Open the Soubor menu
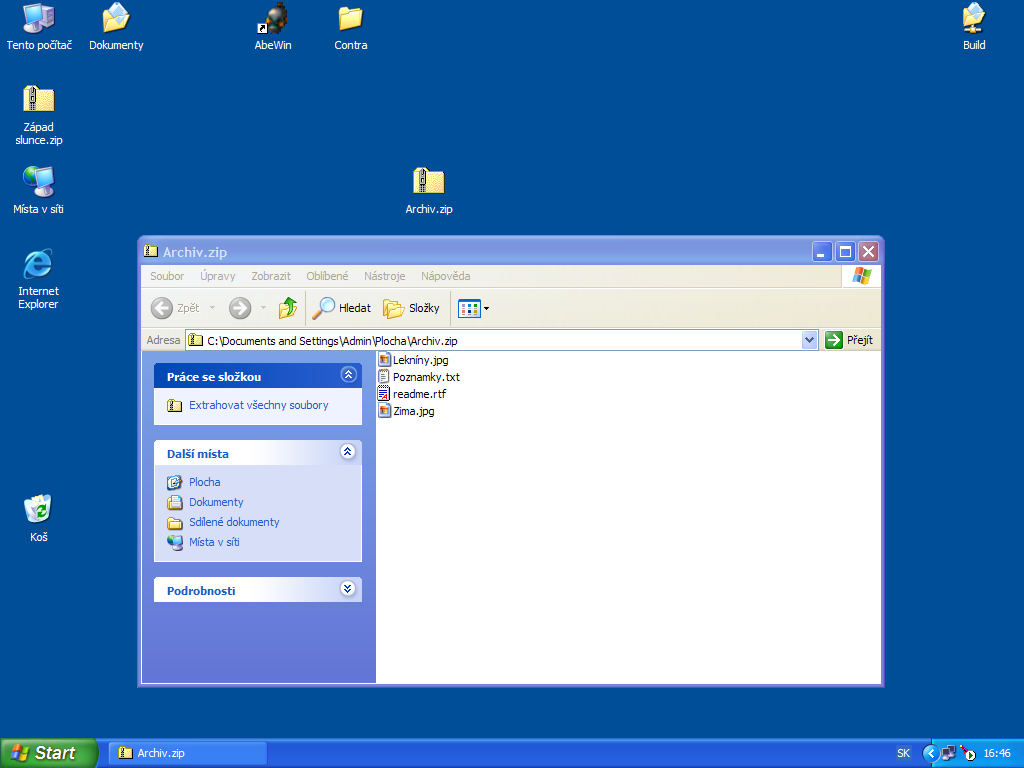 (167, 276)
